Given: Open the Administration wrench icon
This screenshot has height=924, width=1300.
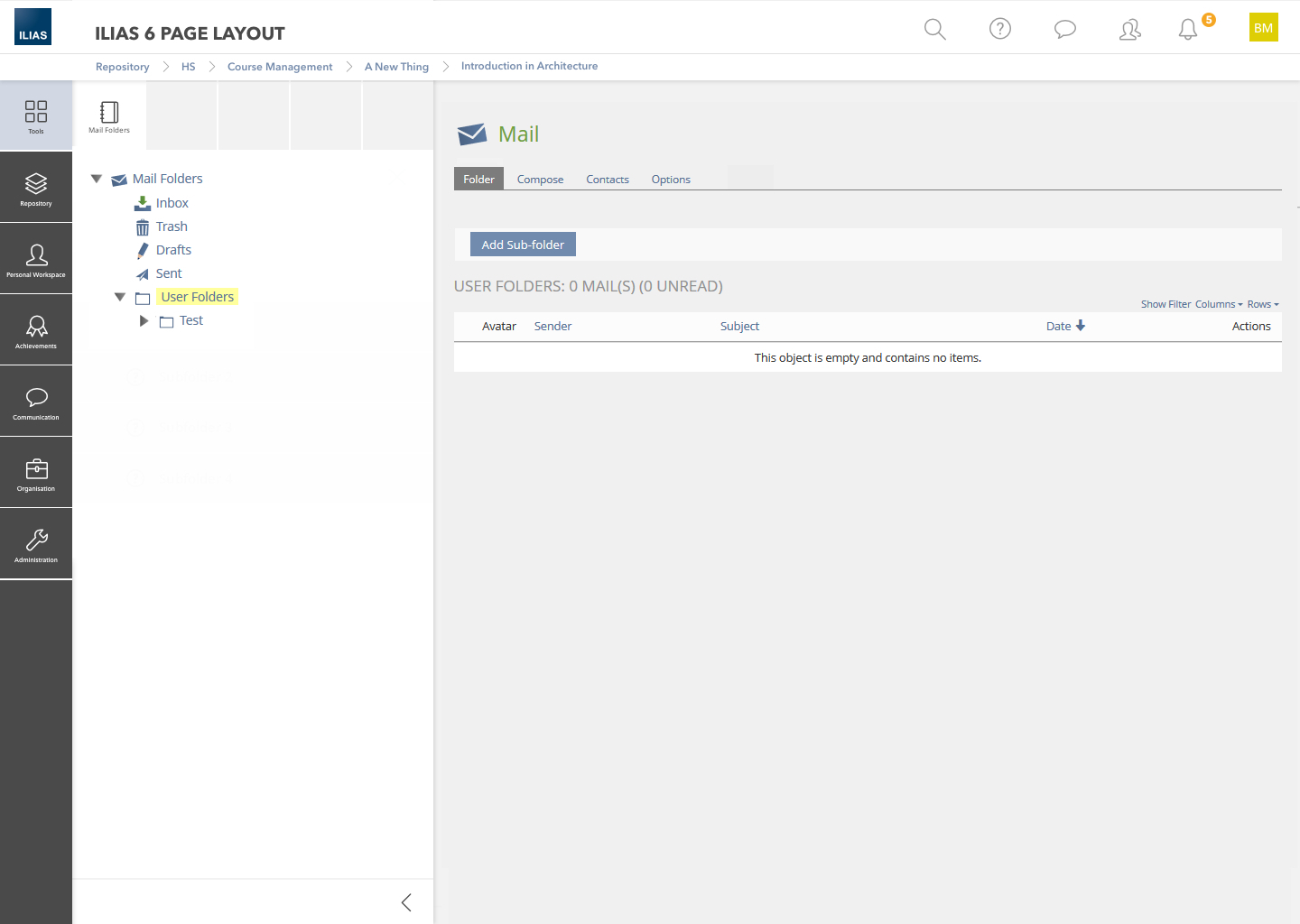Looking at the screenshot, I should point(36,544).
